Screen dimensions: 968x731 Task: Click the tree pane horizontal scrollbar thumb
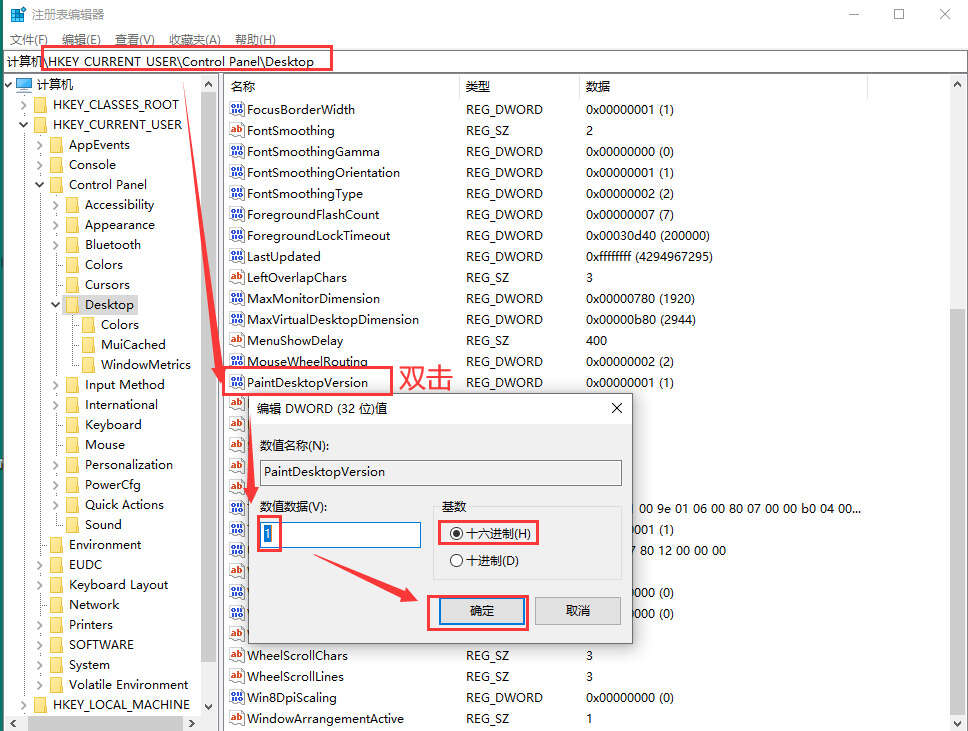click(105, 722)
